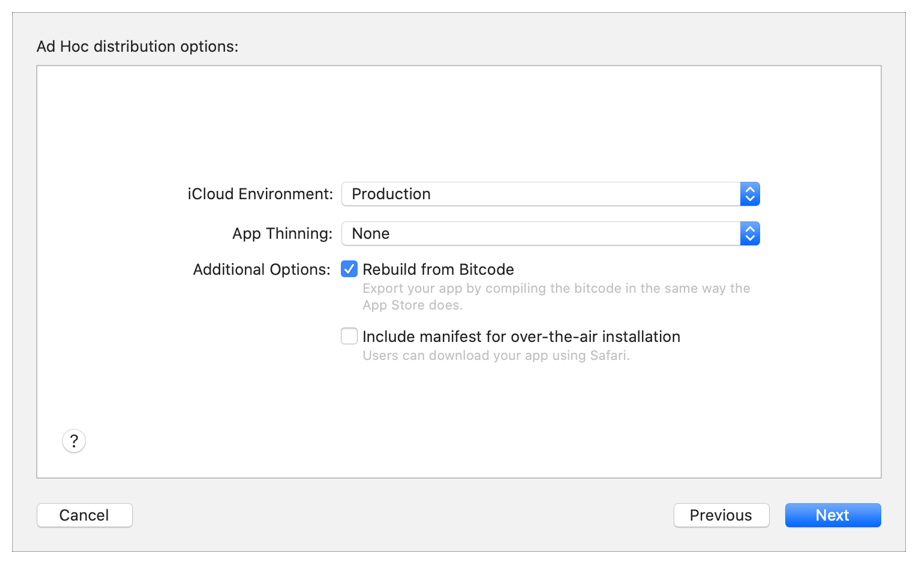Viewport: 918px width, 564px height.
Task: Click the 'App Thinning:' field label
Action: [282, 234]
